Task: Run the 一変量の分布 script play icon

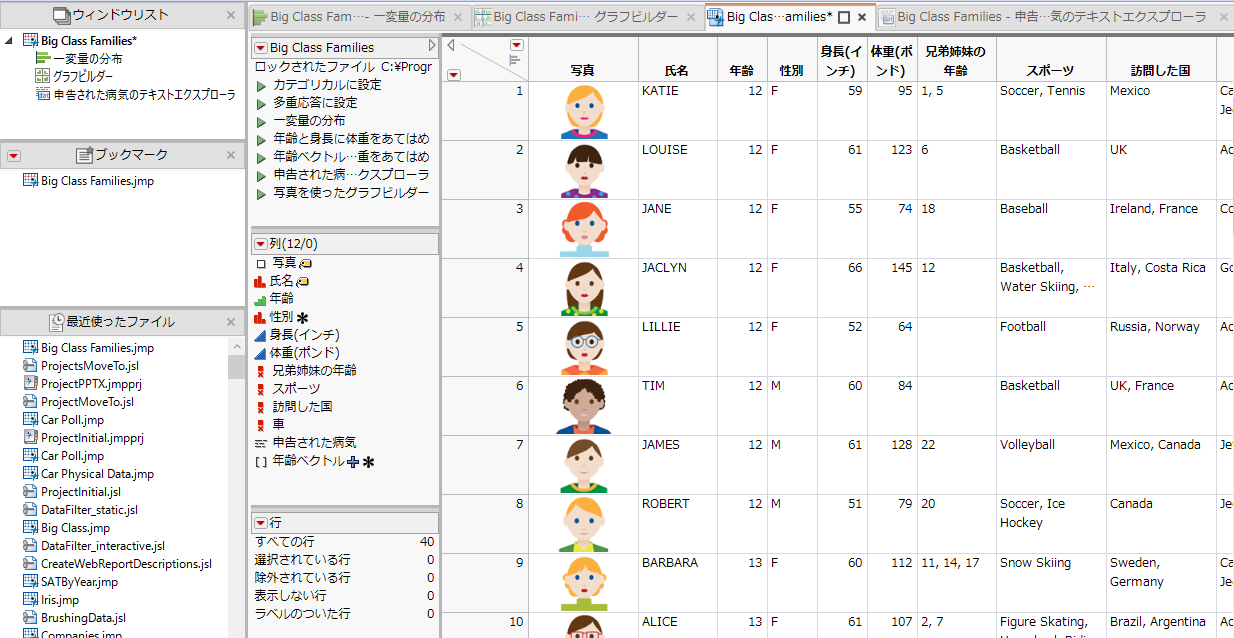Action: 262,121
